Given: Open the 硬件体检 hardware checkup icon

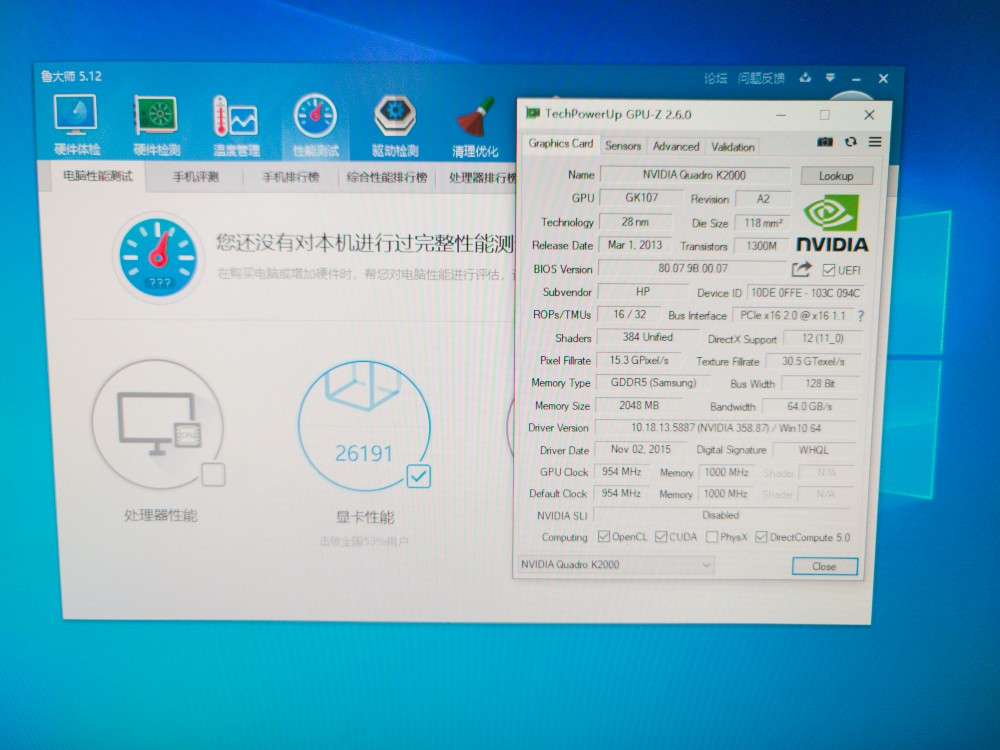Looking at the screenshot, I should click(76, 124).
